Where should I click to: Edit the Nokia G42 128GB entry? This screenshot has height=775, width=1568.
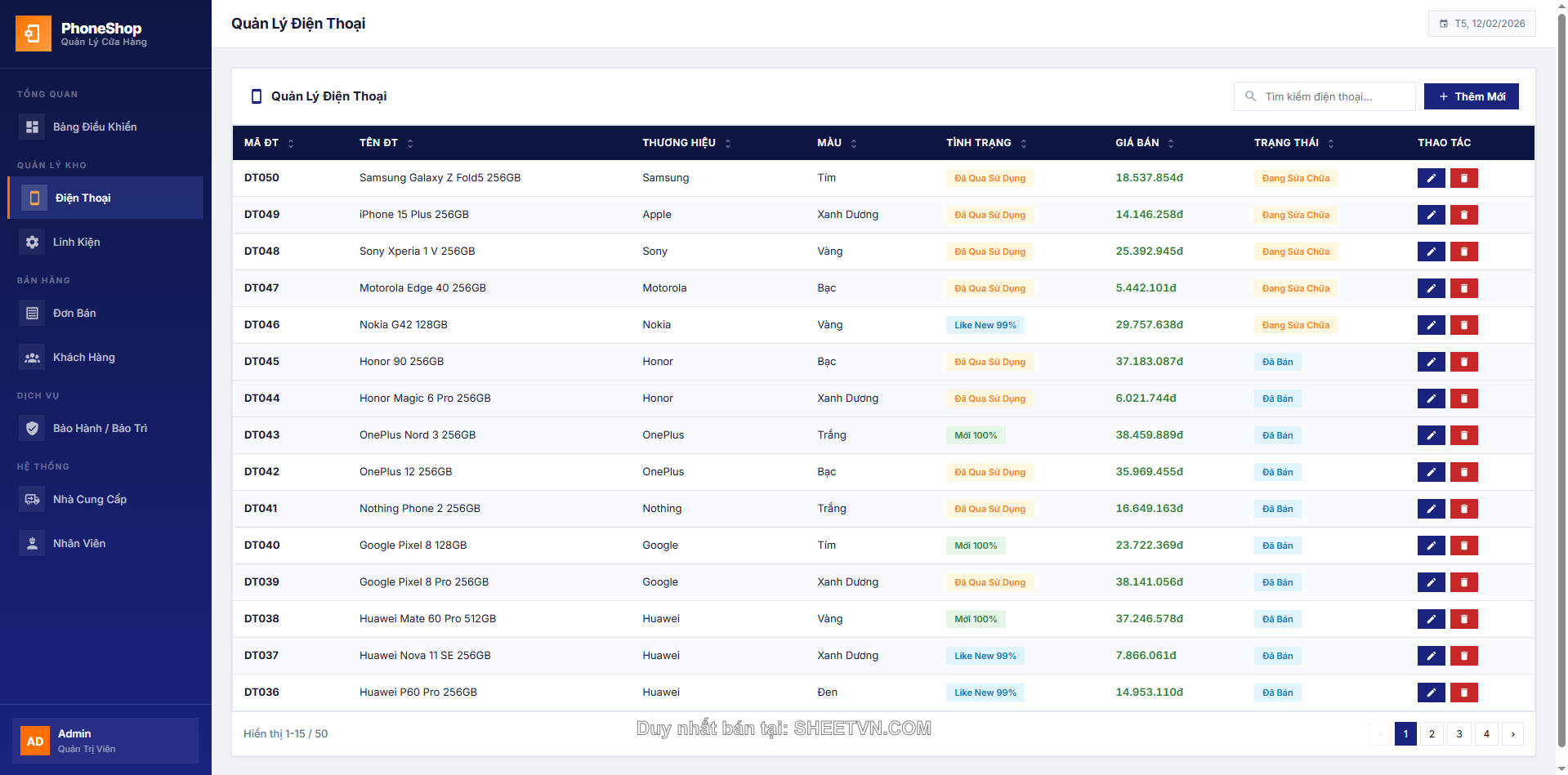(1431, 325)
